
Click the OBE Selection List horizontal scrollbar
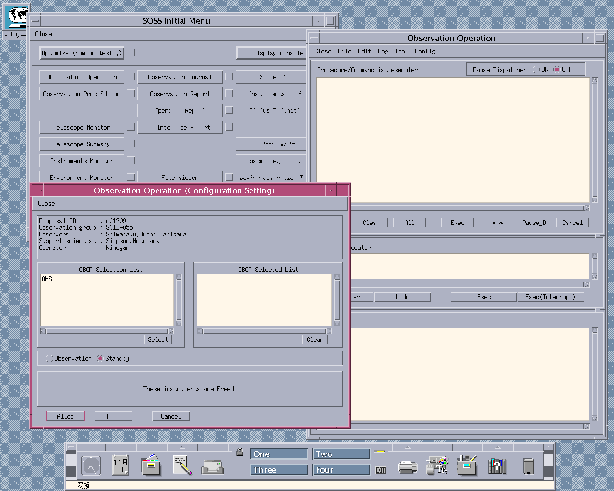(107, 331)
